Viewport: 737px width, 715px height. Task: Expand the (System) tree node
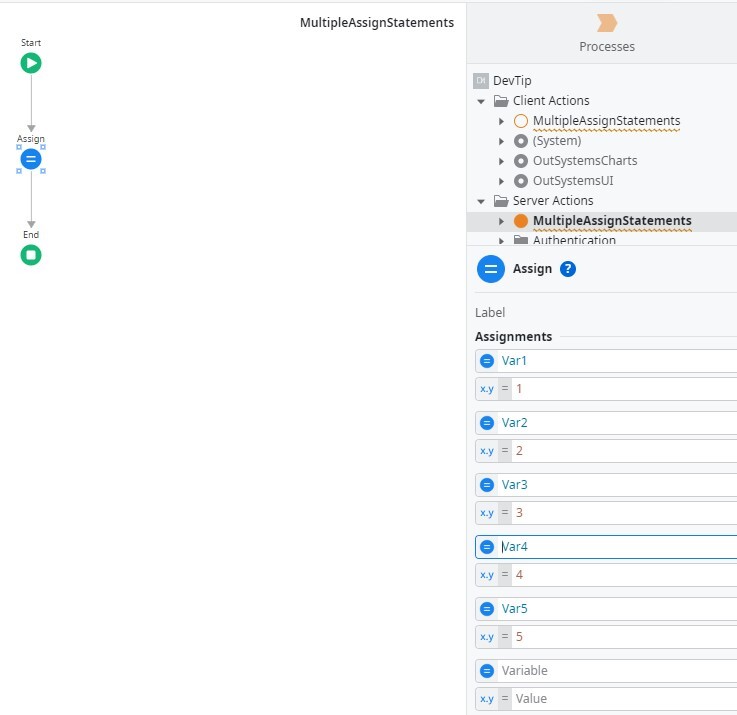(502, 141)
